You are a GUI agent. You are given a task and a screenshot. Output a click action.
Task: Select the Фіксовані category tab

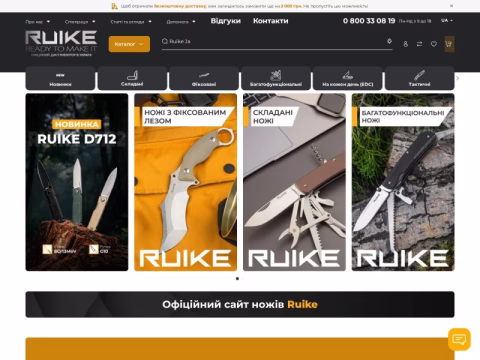[204, 78]
